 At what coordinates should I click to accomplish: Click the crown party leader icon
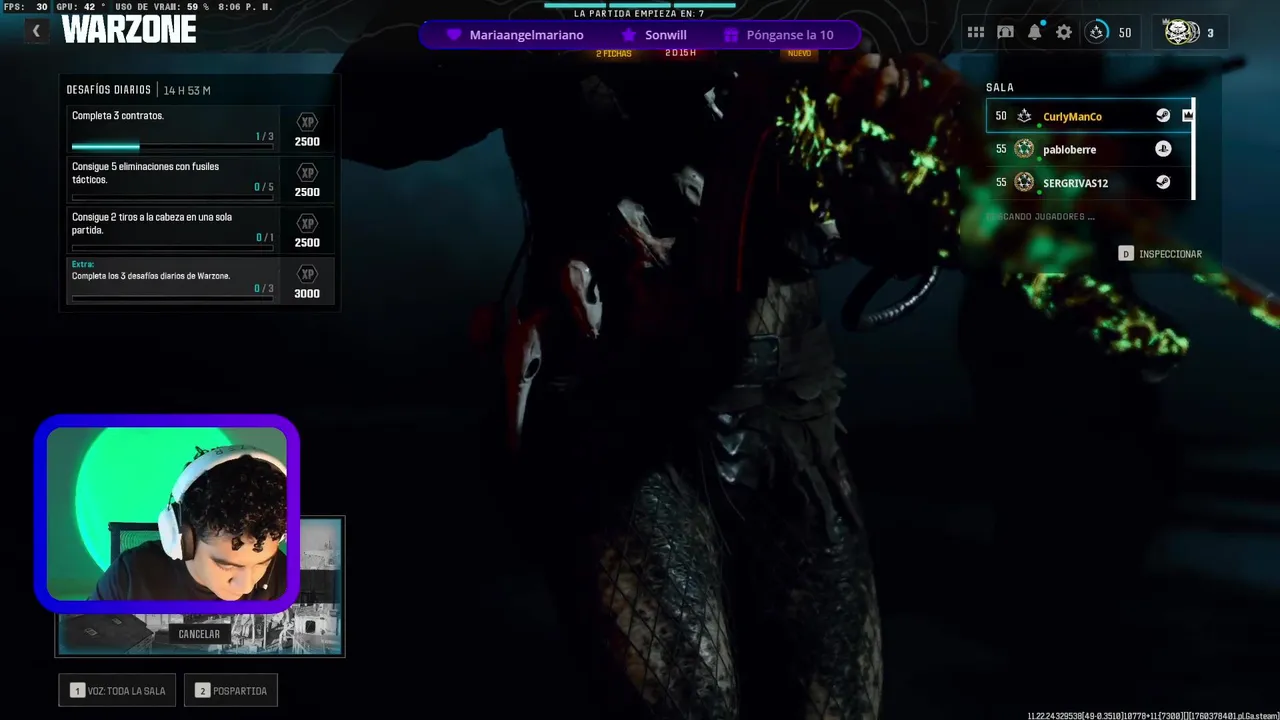pos(1187,115)
